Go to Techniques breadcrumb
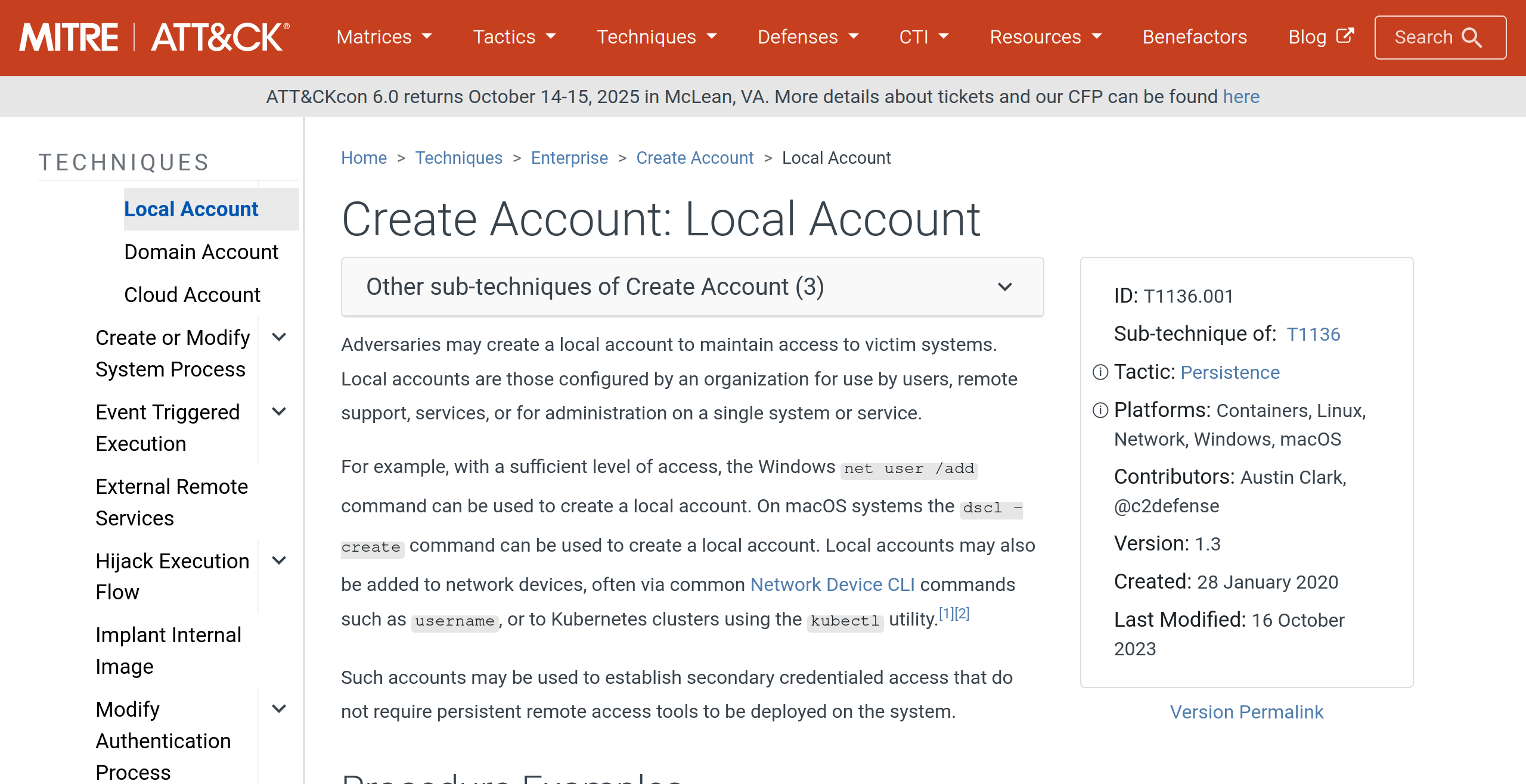Screen dimensions: 1526x784 pyautogui.click(x=459, y=158)
